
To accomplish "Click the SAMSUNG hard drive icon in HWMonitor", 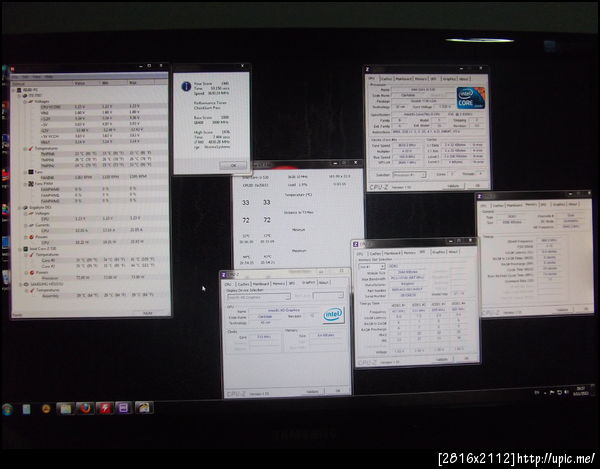I will 26,285.
